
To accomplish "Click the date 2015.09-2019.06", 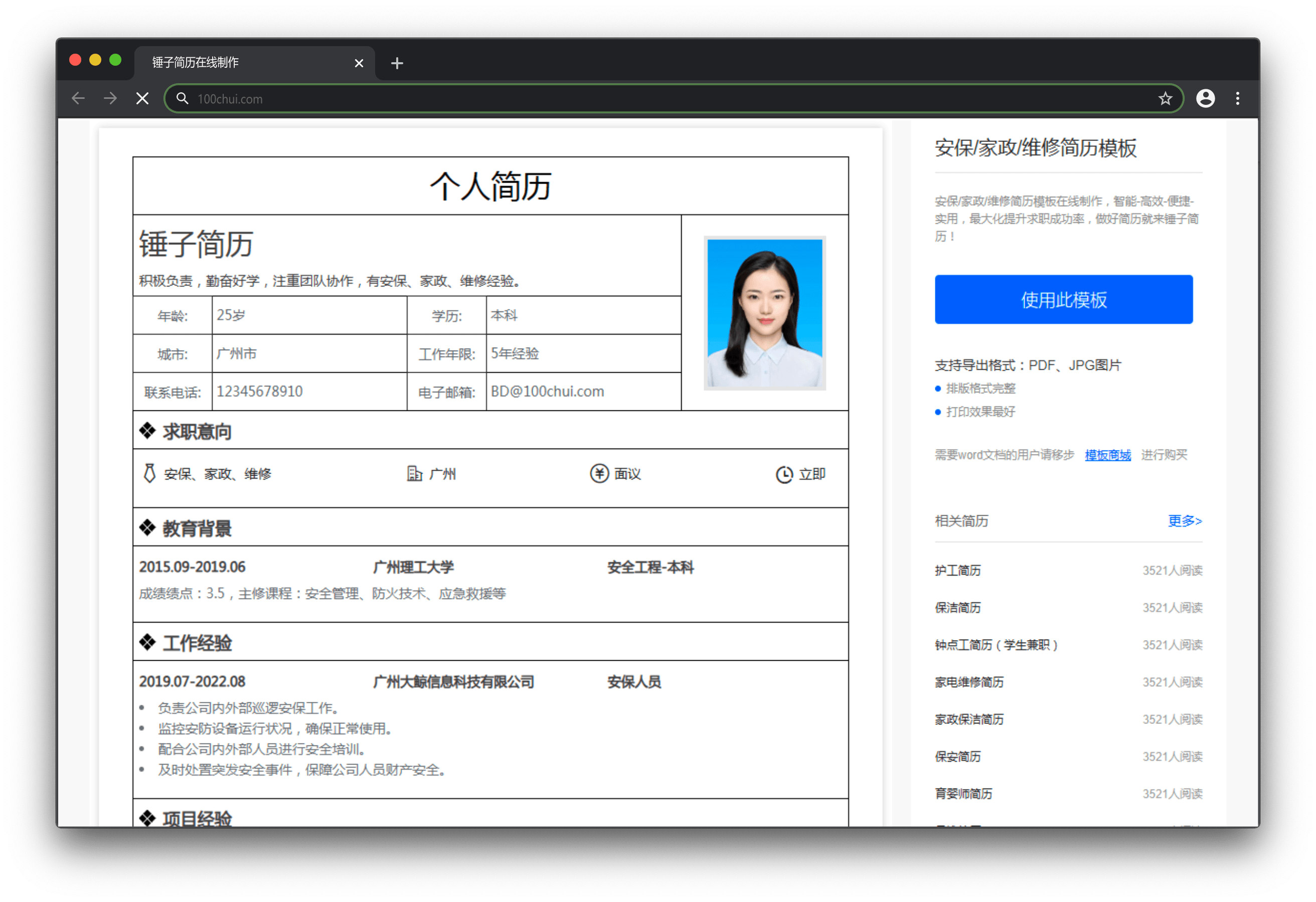I will 192,567.
